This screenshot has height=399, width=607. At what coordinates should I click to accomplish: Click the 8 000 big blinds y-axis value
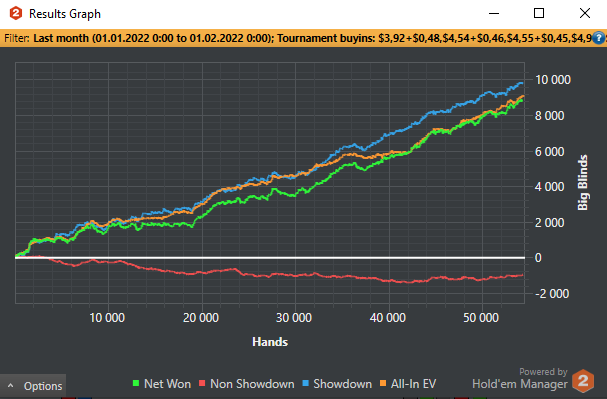click(550, 116)
